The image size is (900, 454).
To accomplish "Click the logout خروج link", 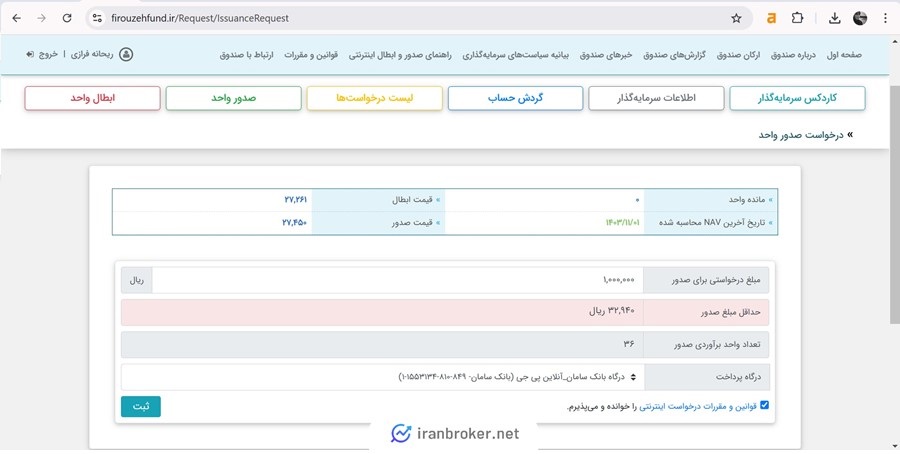I will click(x=42, y=55).
